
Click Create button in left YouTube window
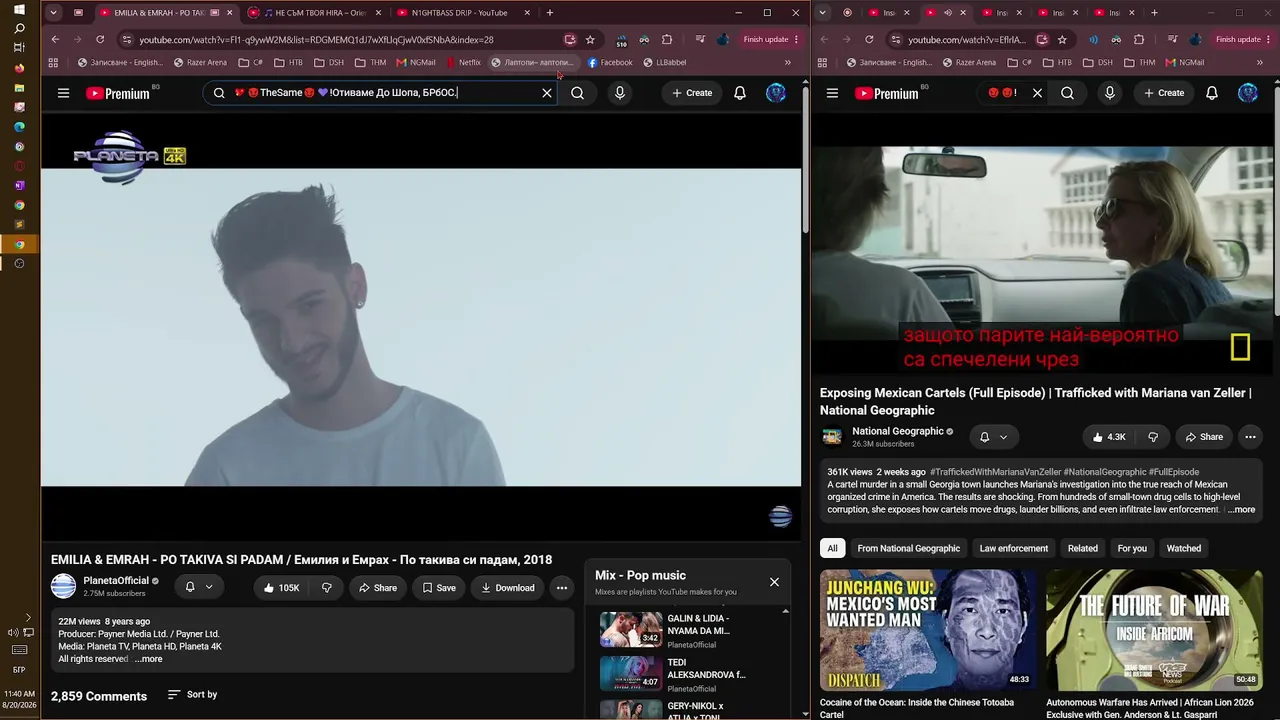692,93
